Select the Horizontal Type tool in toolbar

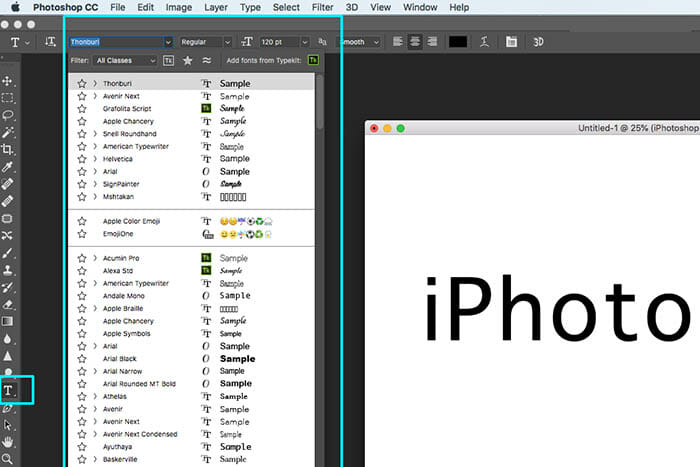pos(8,391)
